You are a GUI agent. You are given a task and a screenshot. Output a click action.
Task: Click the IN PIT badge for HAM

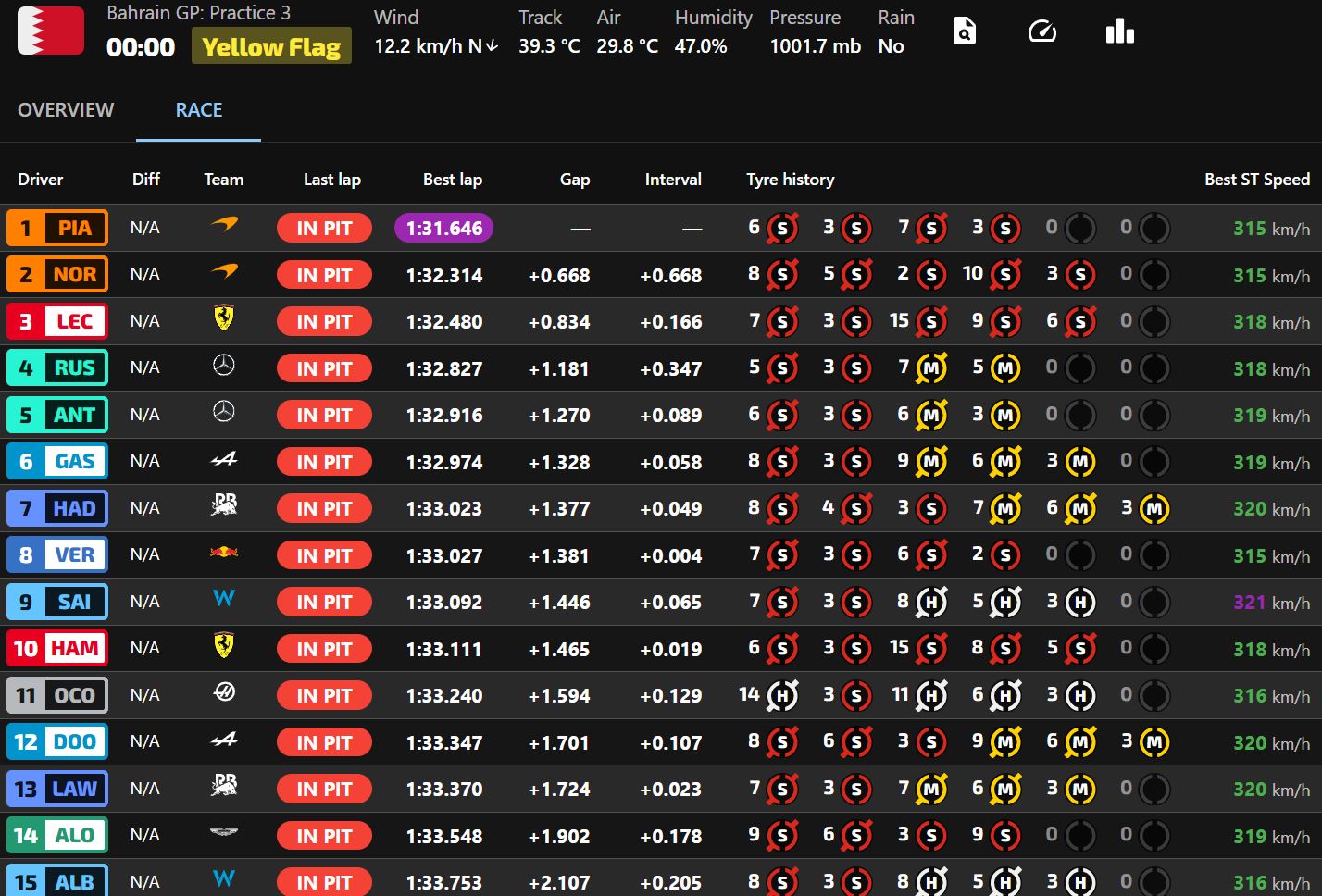[x=324, y=649]
